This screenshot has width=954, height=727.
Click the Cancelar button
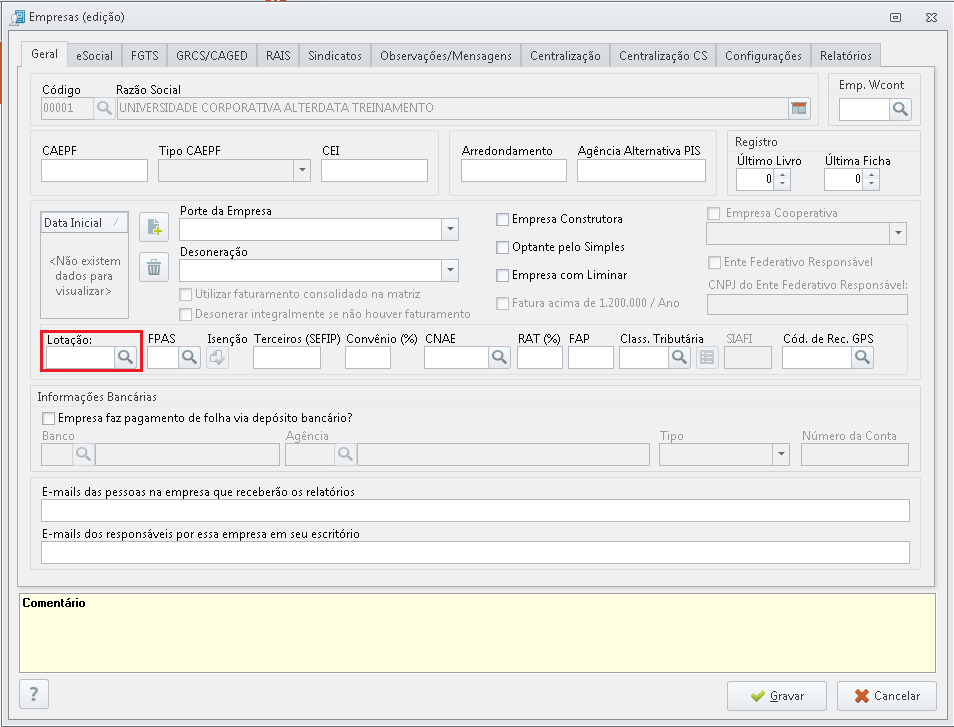[886, 696]
